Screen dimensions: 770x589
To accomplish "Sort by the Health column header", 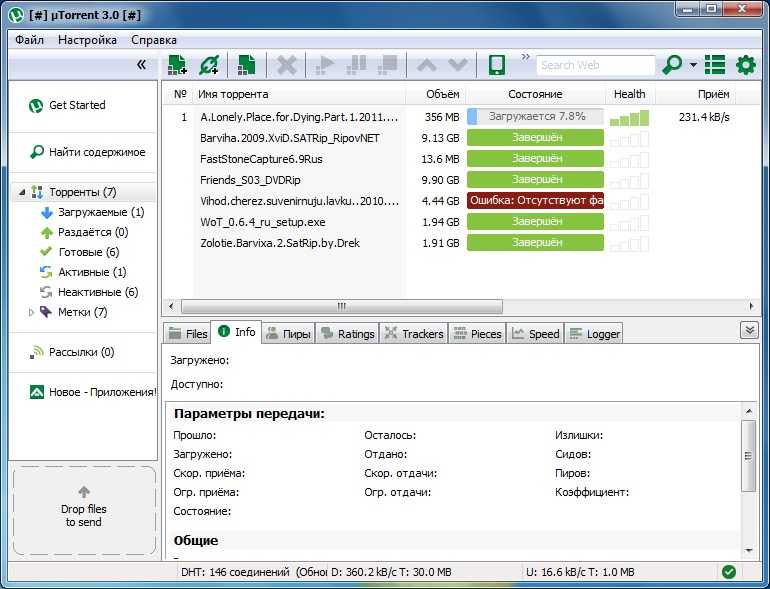I will [x=630, y=94].
